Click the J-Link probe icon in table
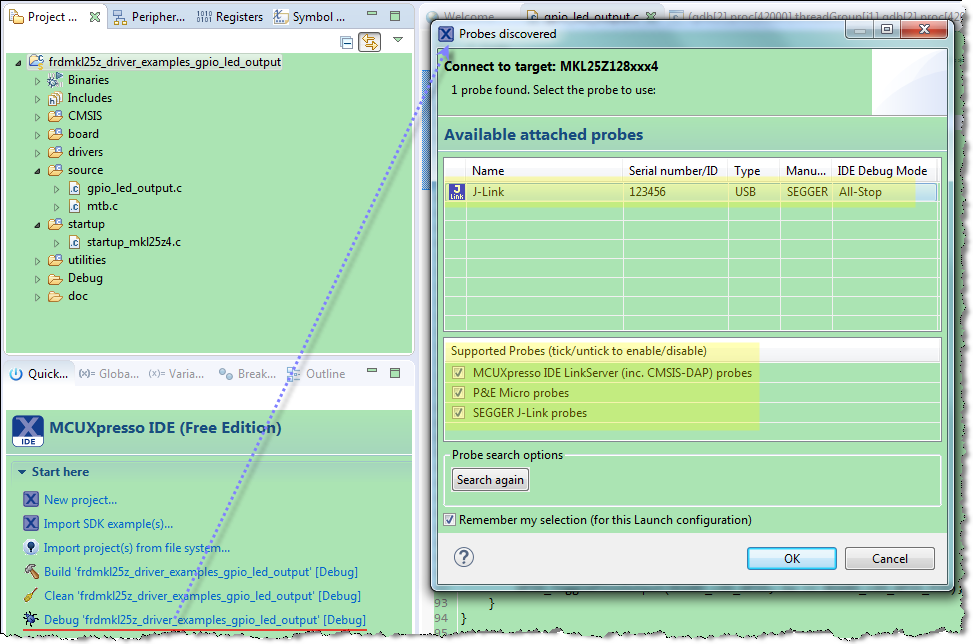The height and width of the screenshot is (644, 973). pos(457,192)
